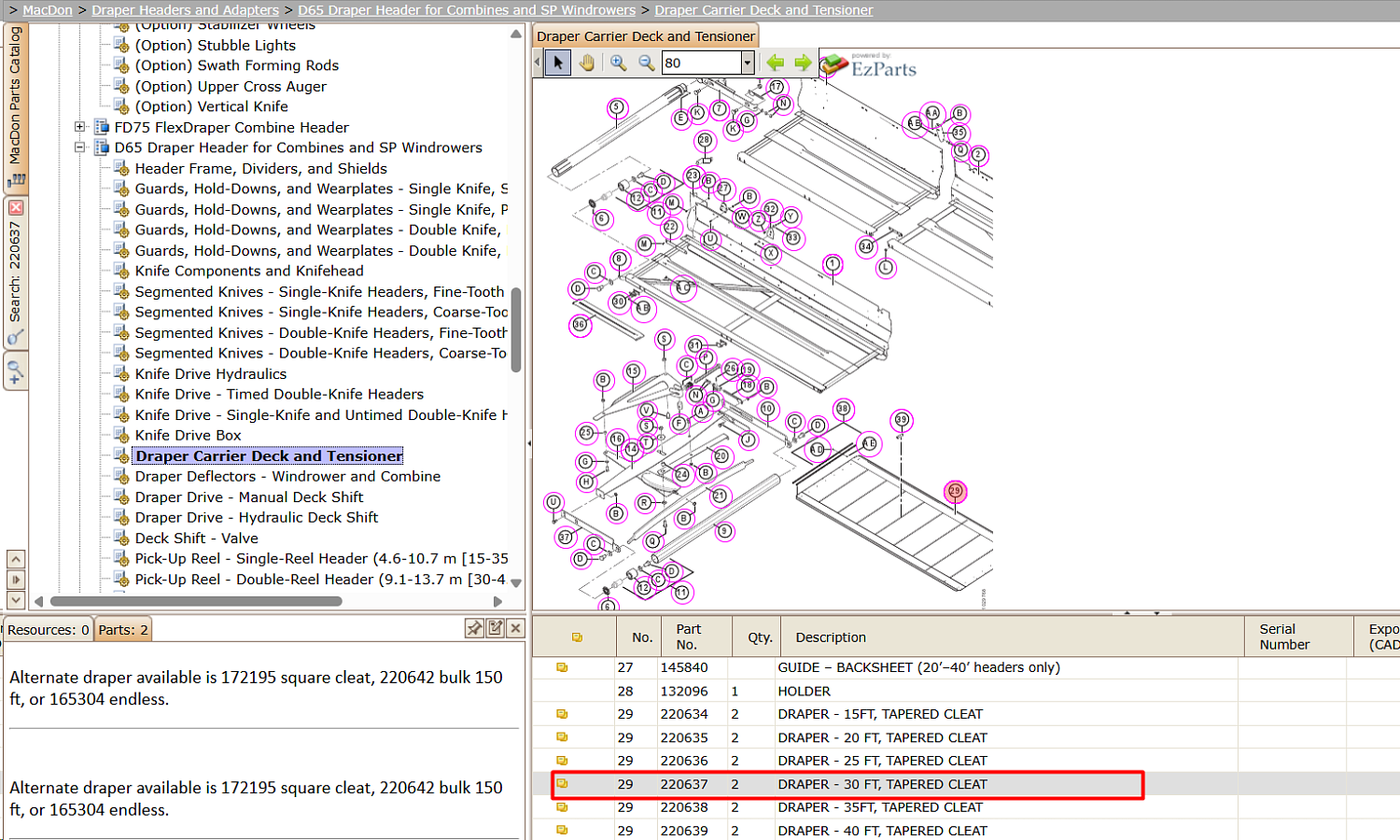Viewport: 1400px width, 840px height.
Task: Open Draper Deflectors - Windrower and Combine
Action: [287, 476]
